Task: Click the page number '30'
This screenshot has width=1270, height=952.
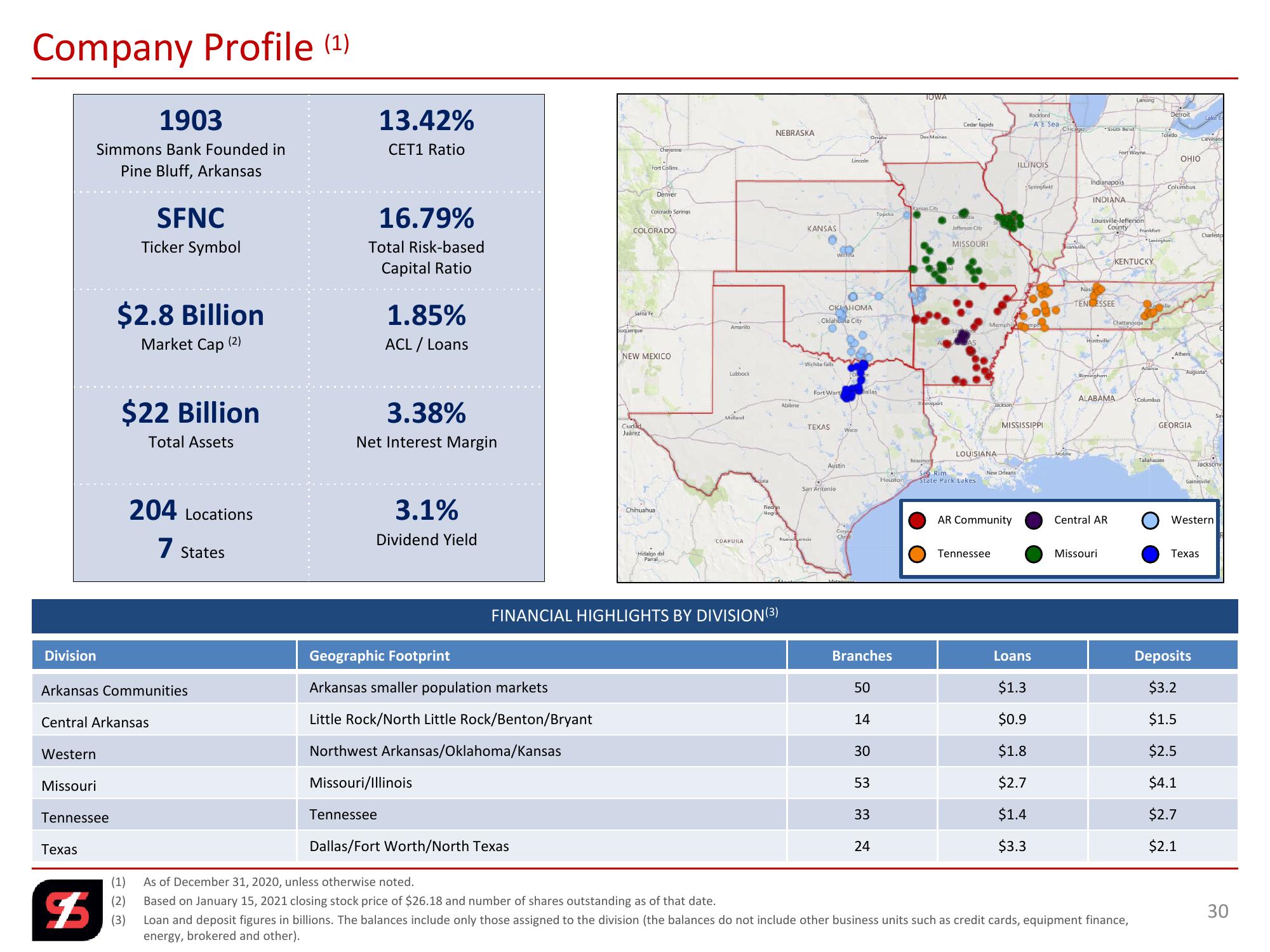Action: (x=1218, y=912)
